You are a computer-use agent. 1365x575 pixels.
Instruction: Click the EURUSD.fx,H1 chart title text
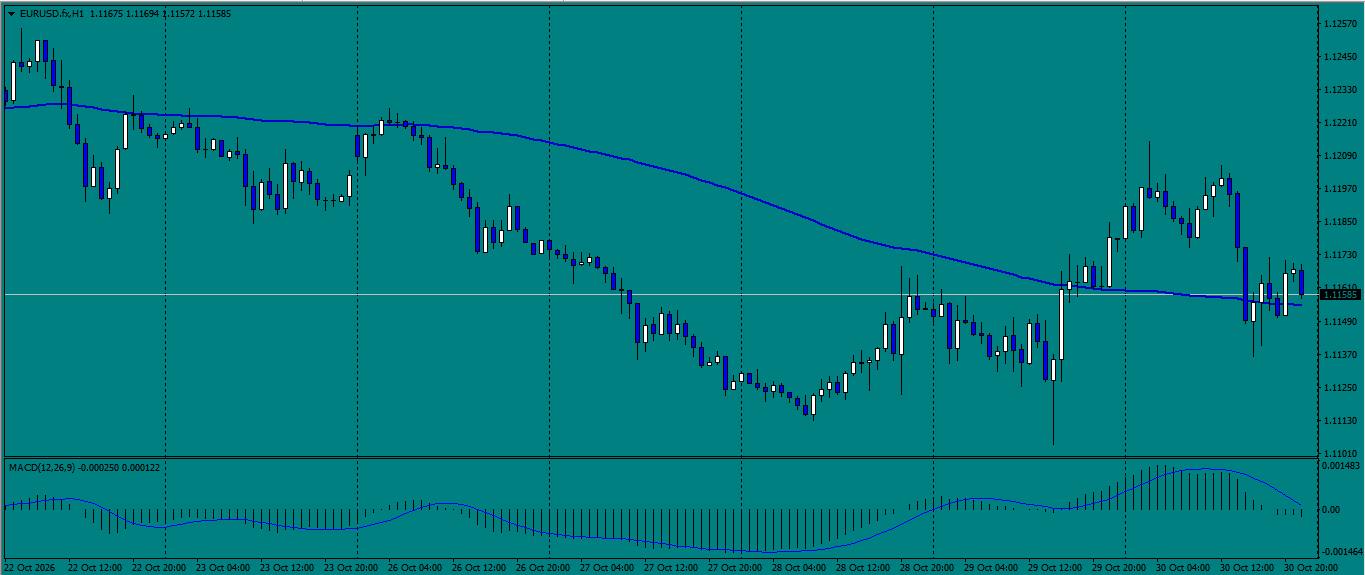[51, 14]
